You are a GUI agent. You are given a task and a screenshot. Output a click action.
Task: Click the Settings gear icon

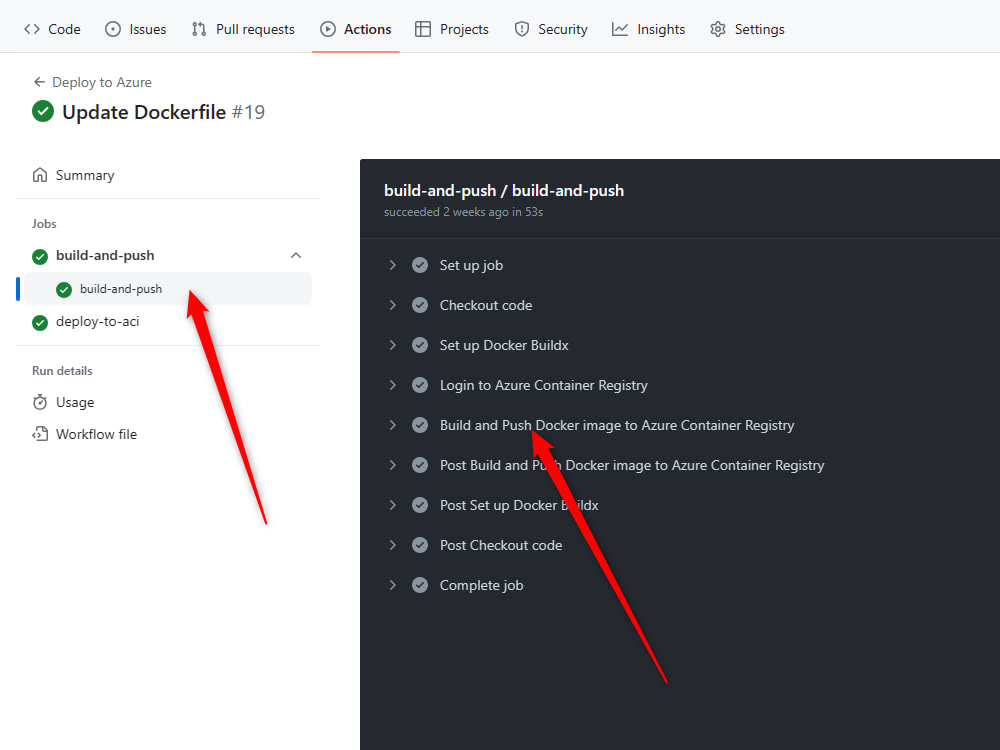[x=717, y=29]
